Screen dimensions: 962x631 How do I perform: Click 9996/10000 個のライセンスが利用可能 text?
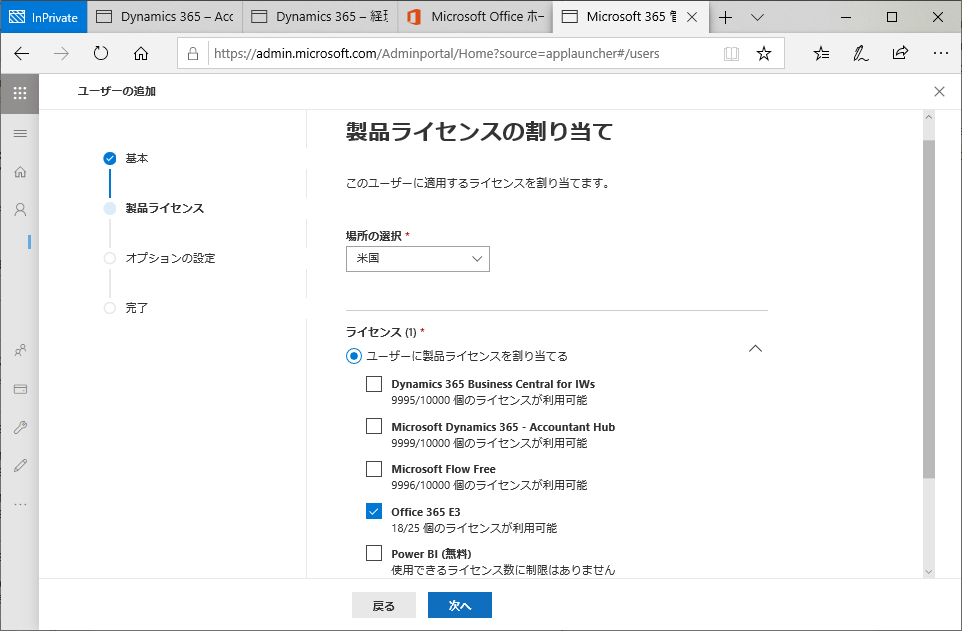pyautogui.click(x=489, y=486)
